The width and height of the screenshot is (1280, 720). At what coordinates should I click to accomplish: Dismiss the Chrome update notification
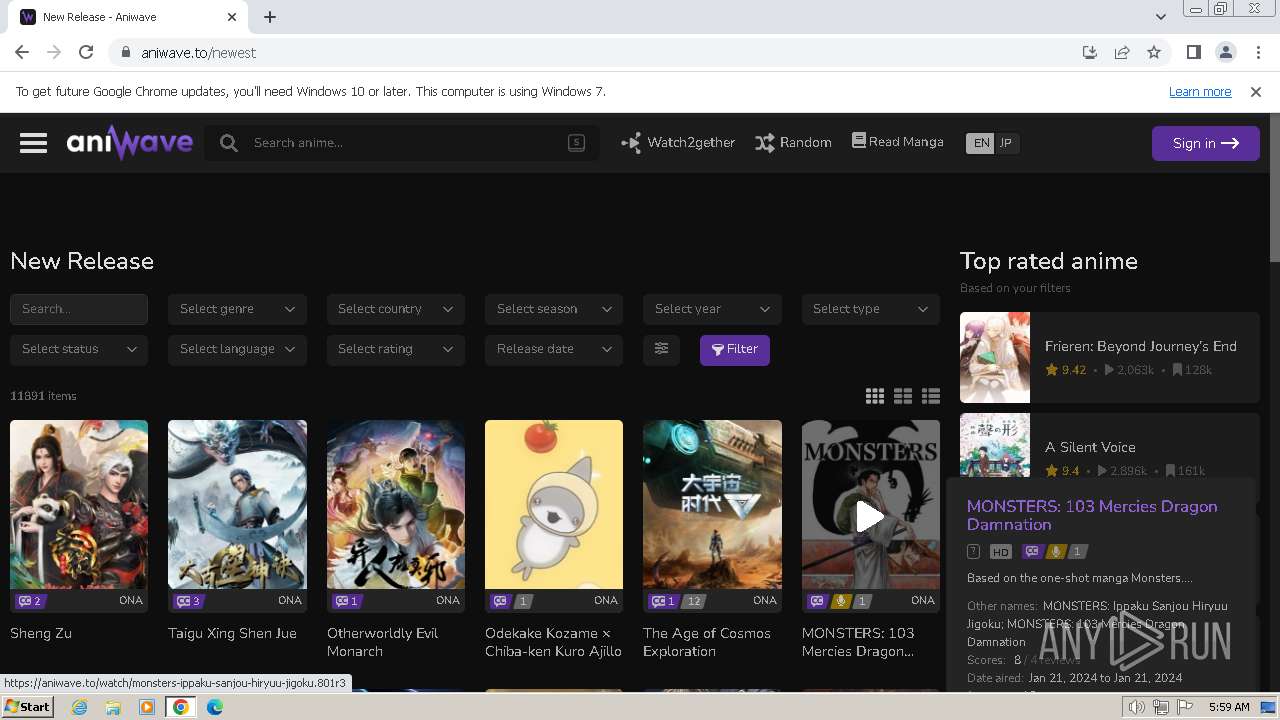click(1256, 91)
